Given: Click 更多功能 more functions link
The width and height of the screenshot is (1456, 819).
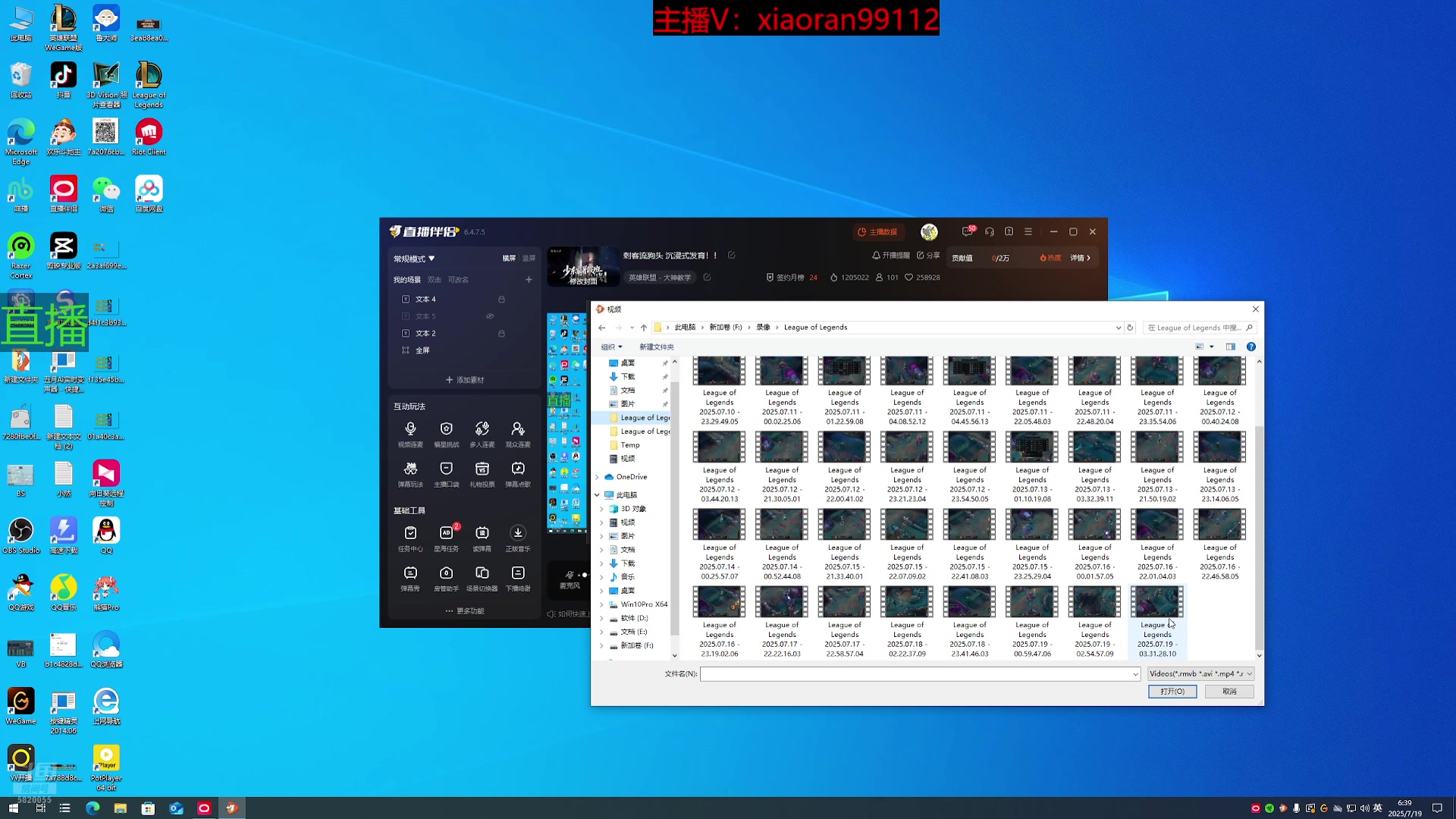Looking at the screenshot, I should (465, 611).
